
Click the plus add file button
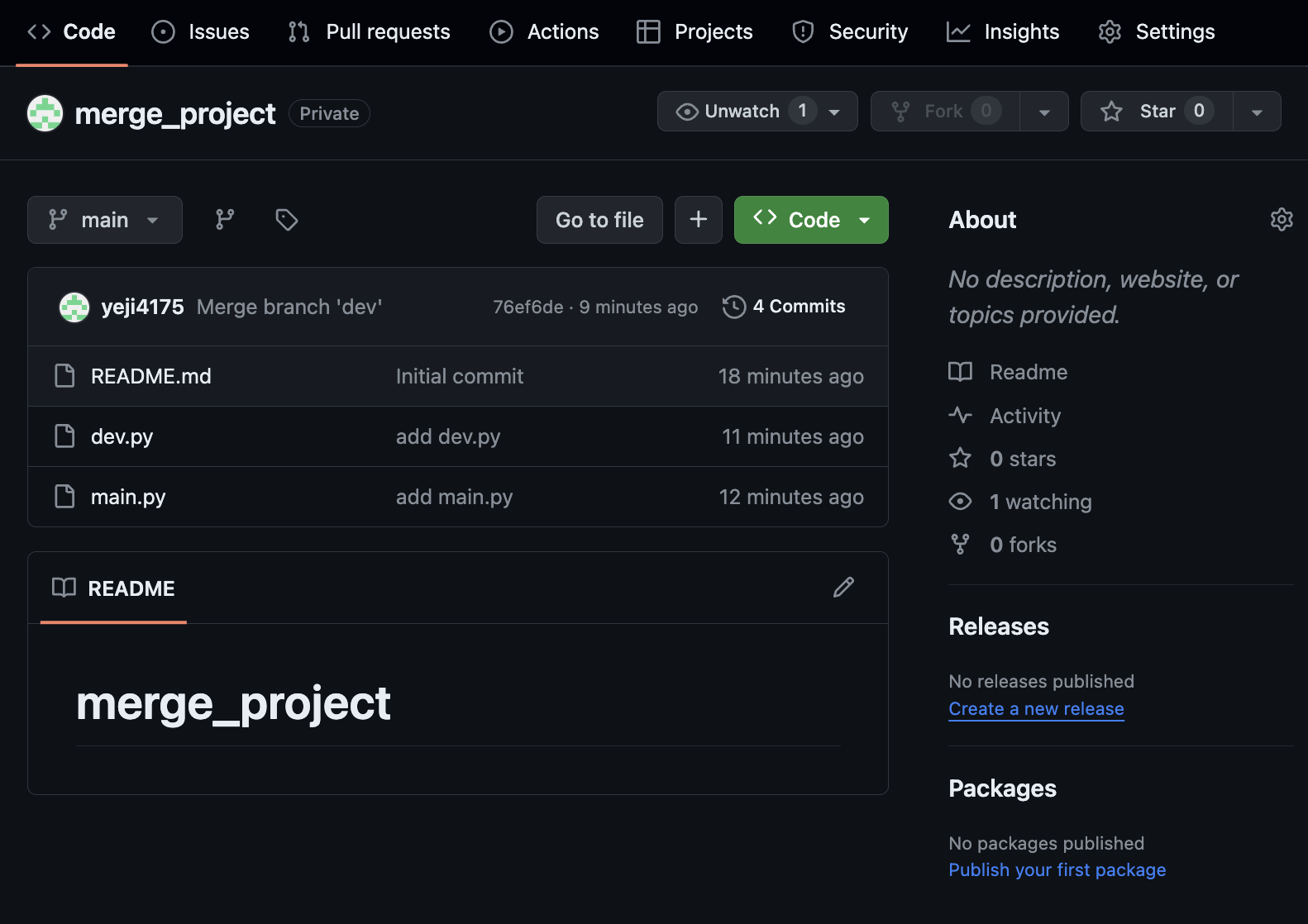click(699, 220)
